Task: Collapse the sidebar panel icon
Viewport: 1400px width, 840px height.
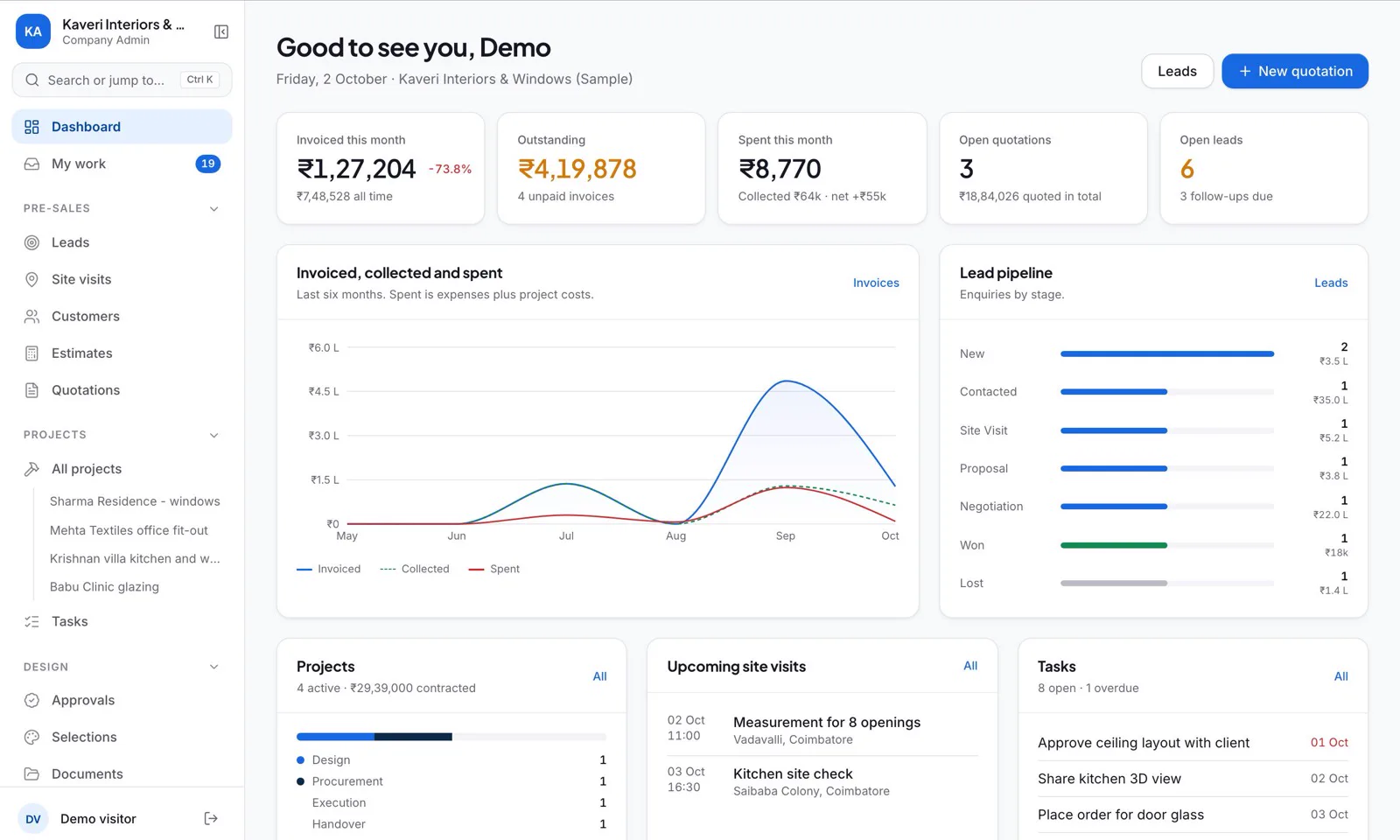Action: (221, 32)
